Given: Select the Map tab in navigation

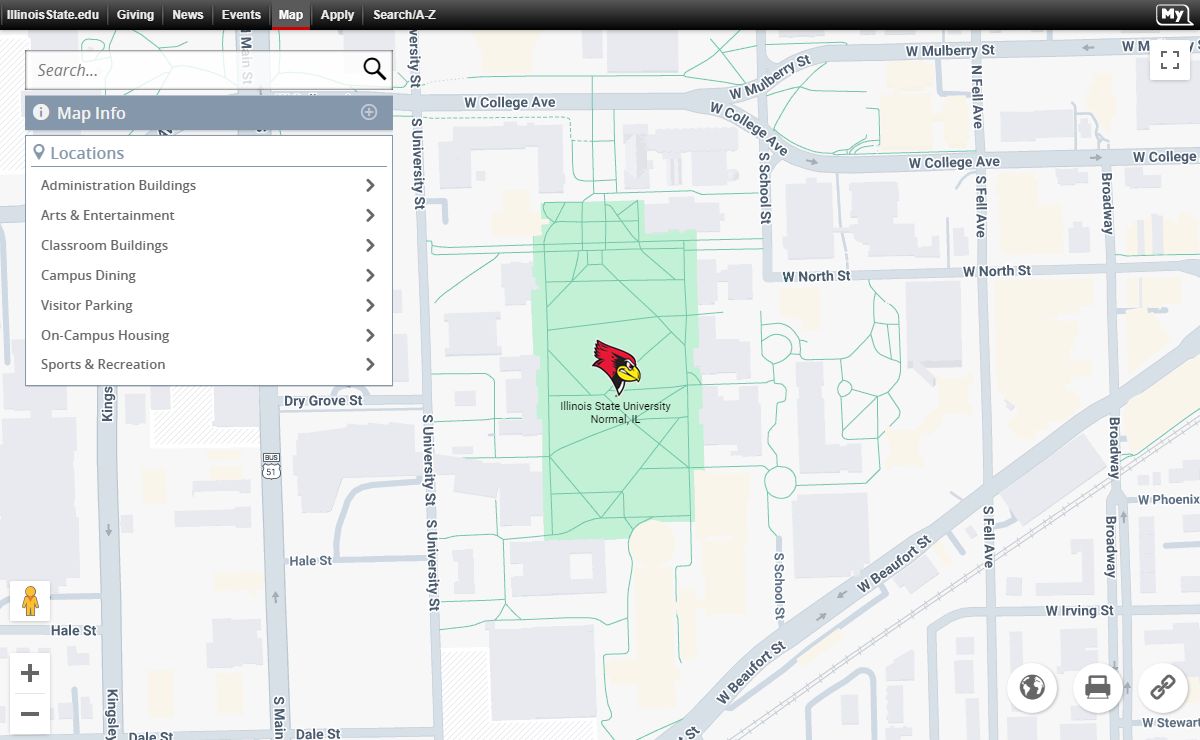Looking at the screenshot, I should (x=291, y=14).
